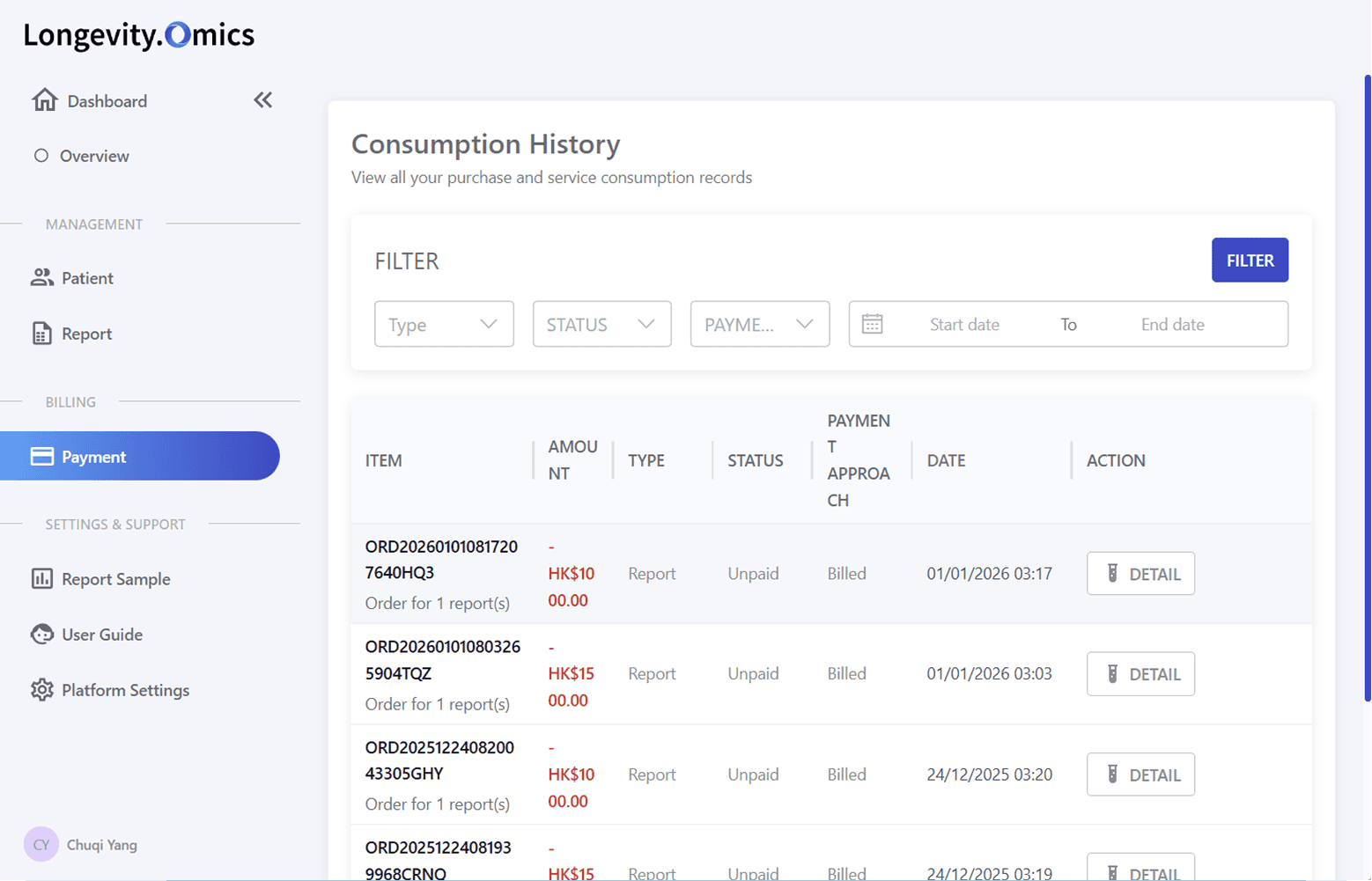This screenshot has height=881, width=1372.
Task: Click the ACTION column header
Action: [x=1116, y=460]
